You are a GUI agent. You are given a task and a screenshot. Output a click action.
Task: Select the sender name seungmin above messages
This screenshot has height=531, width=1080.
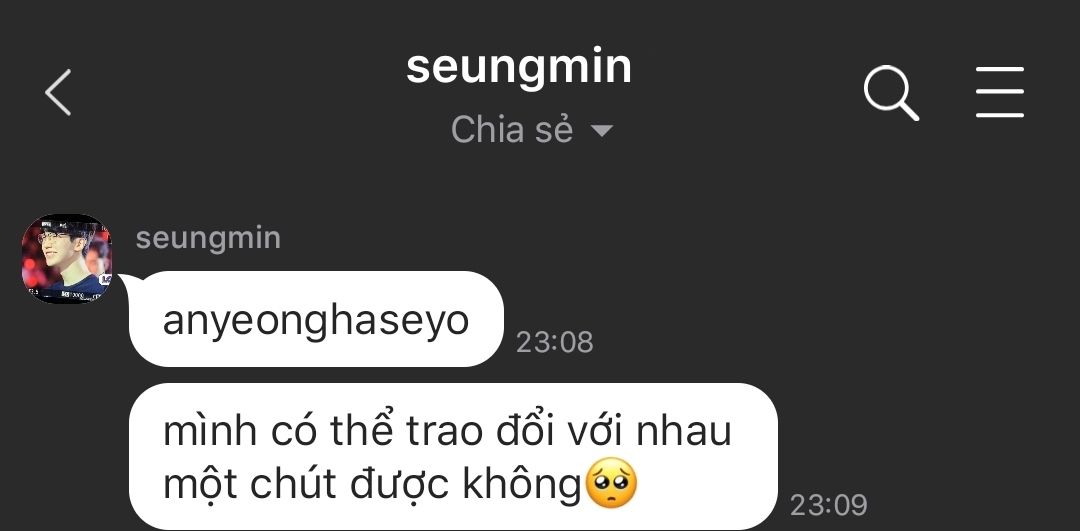(x=208, y=239)
